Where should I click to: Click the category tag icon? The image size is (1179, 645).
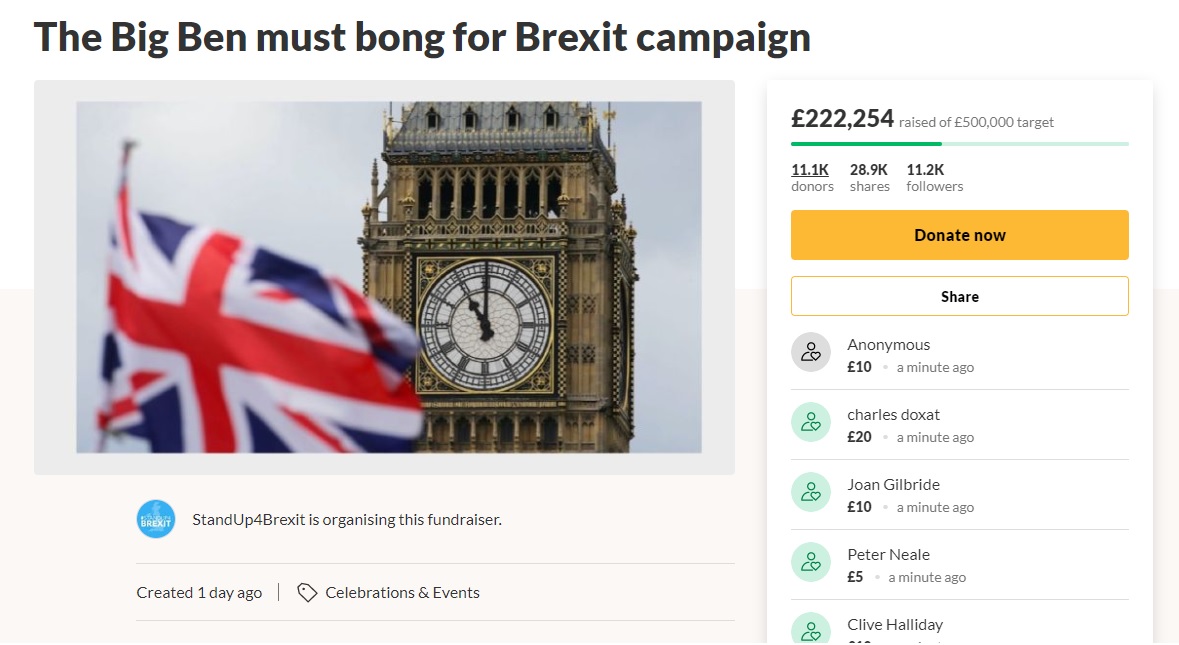point(307,592)
